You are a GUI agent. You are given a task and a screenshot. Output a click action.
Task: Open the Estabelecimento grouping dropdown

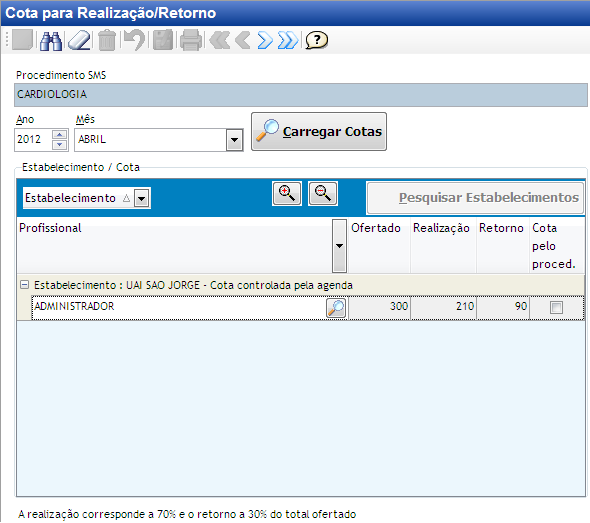tap(142, 198)
